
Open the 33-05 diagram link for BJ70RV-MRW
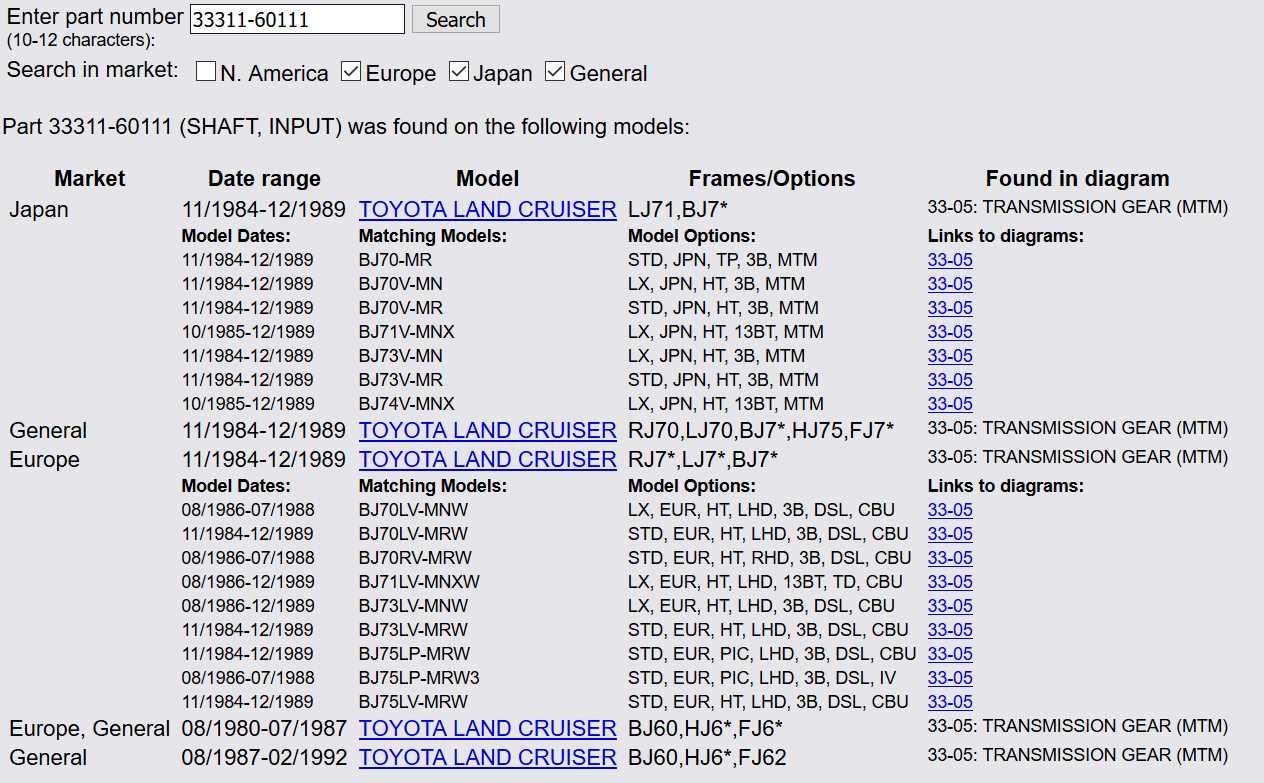click(x=950, y=558)
